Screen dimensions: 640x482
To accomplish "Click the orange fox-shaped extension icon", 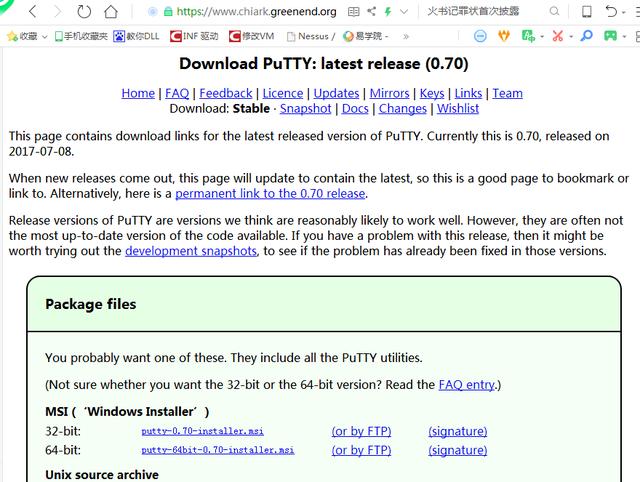I will tap(504, 36).
